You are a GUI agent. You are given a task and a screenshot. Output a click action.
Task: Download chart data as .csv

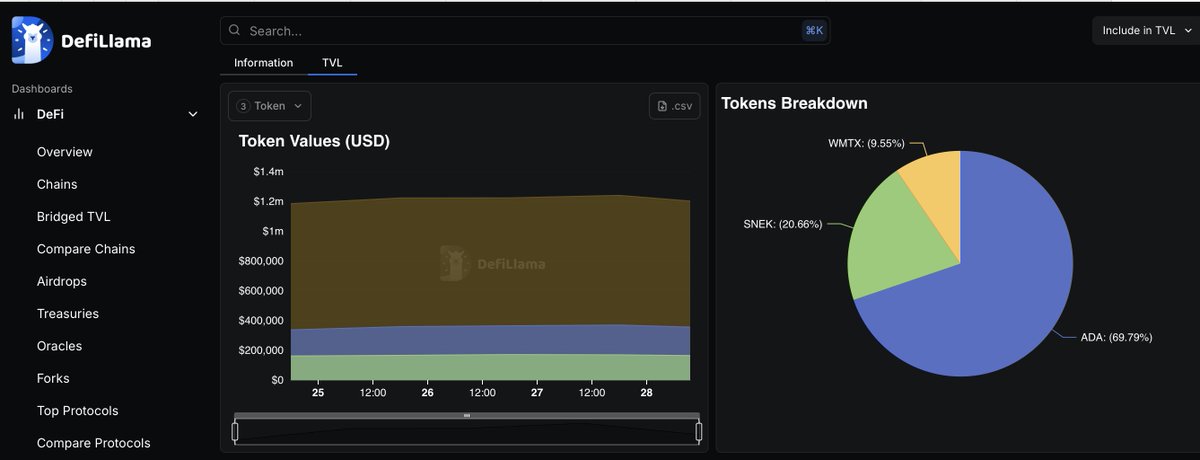click(x=675, y=106)
